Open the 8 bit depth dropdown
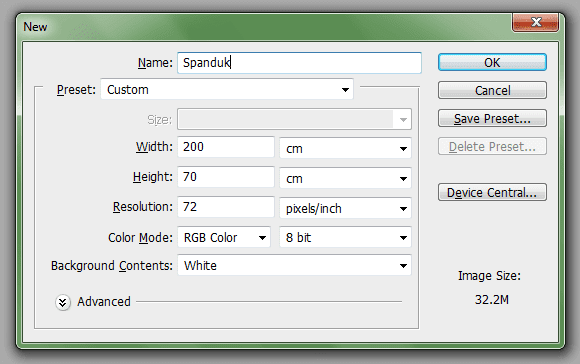 click(x=345, y=237)
